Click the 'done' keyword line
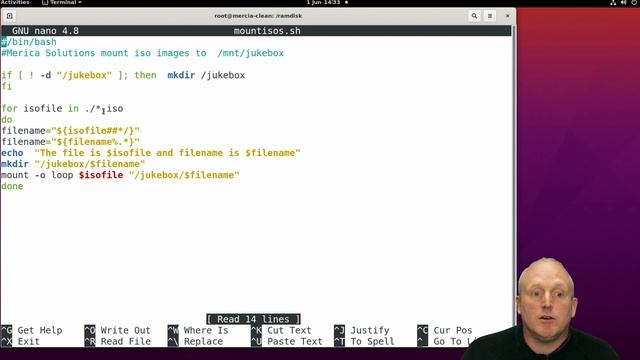The width and height of the screenshot is (640, 360). (x=12, y=186)
